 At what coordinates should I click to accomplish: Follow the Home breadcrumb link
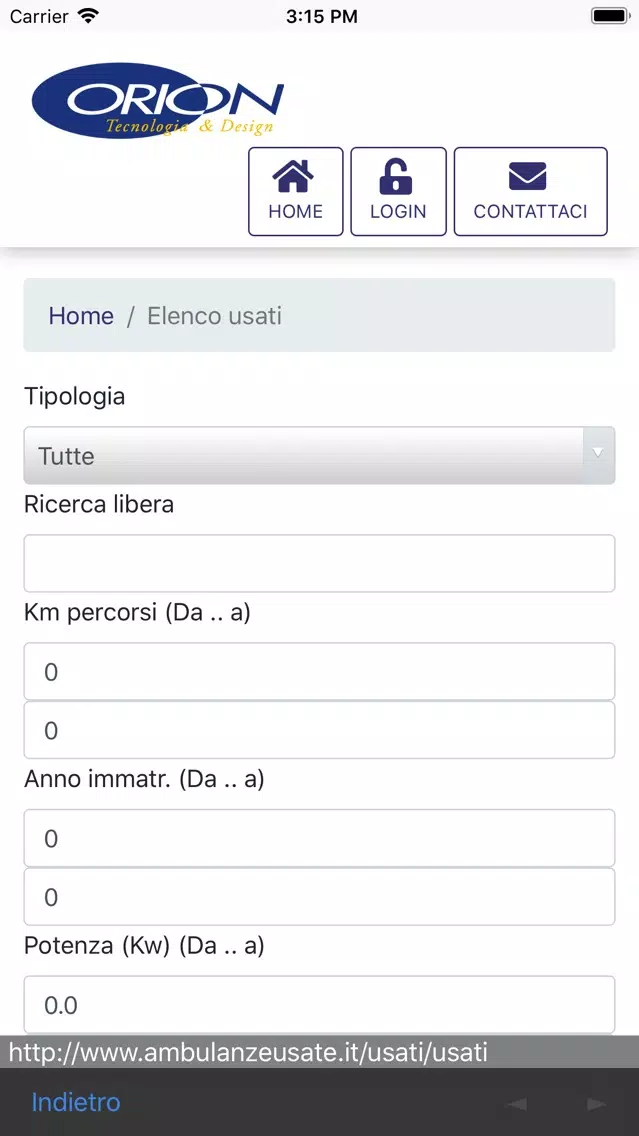point(81,316)
